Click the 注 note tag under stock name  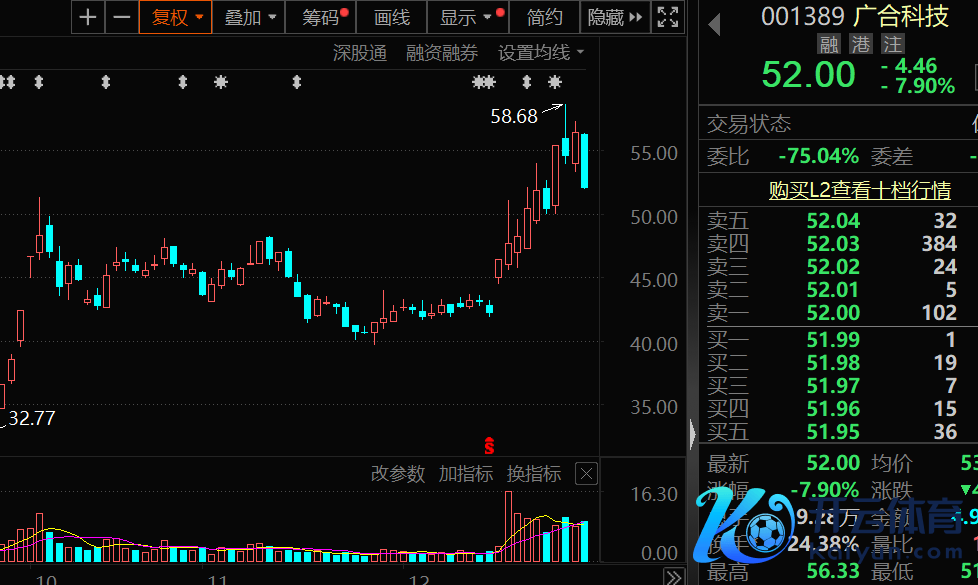[892, 44]
